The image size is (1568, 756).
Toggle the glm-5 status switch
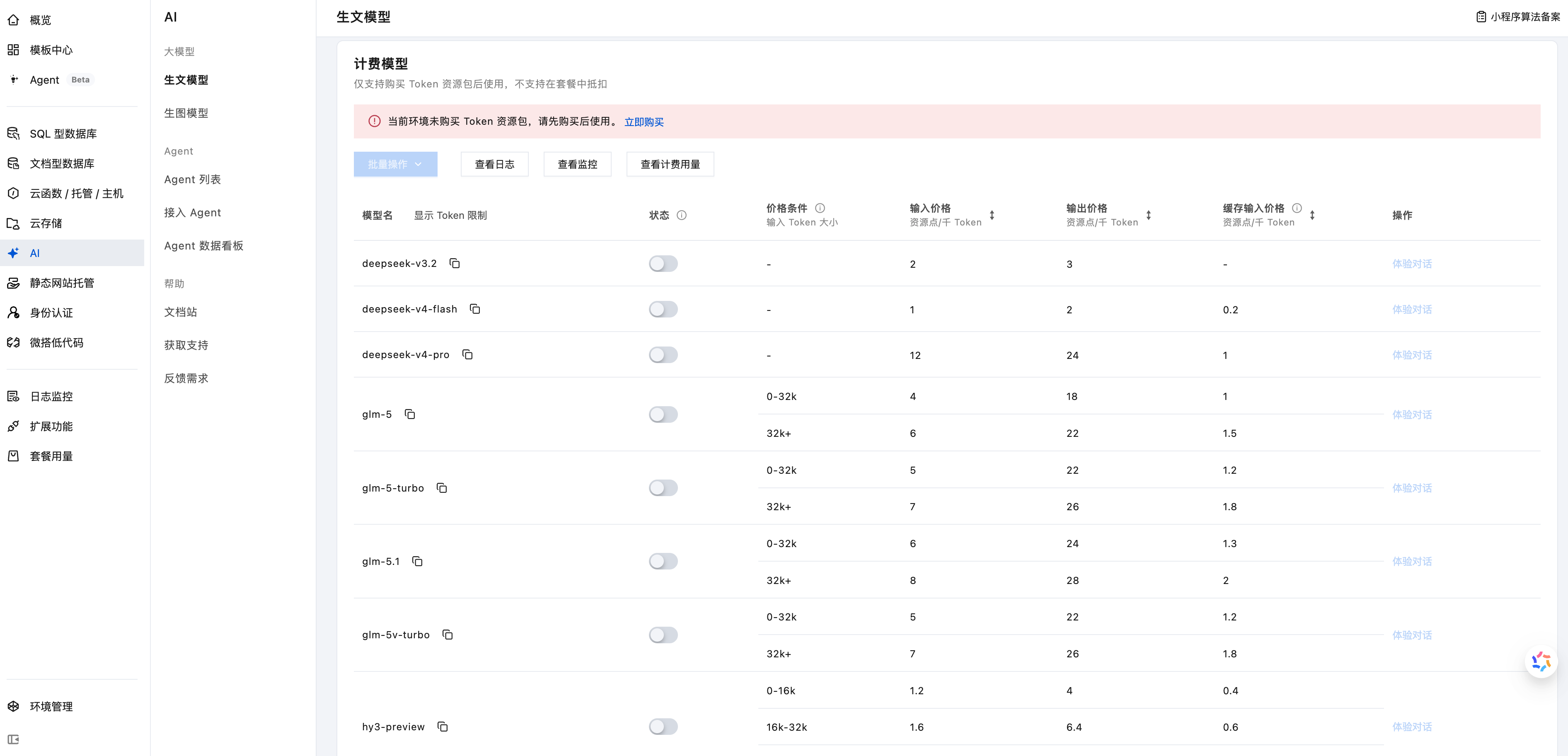point(663,414)
